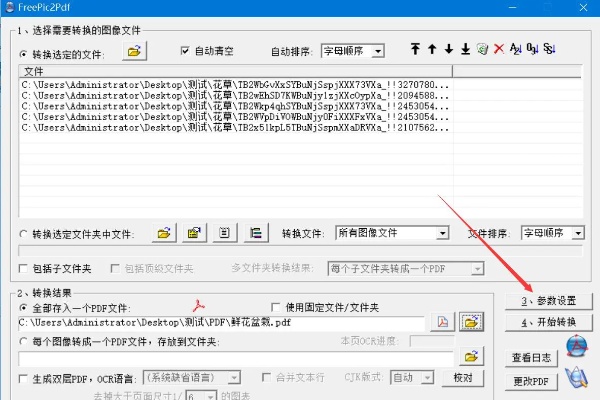Click second folder icon in folder row
This screenshot has height=400, width=600.
[x=194, y=233]
